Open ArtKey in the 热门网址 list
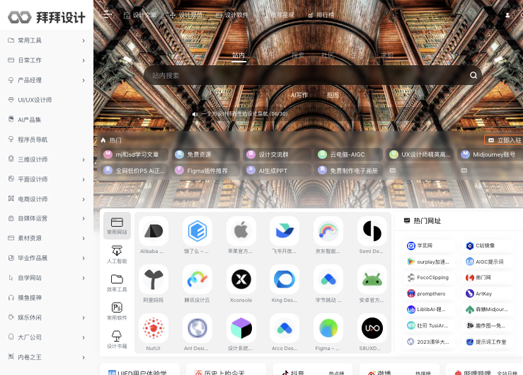The height and width of the screenshot is (375, 523). coord(488,294)
